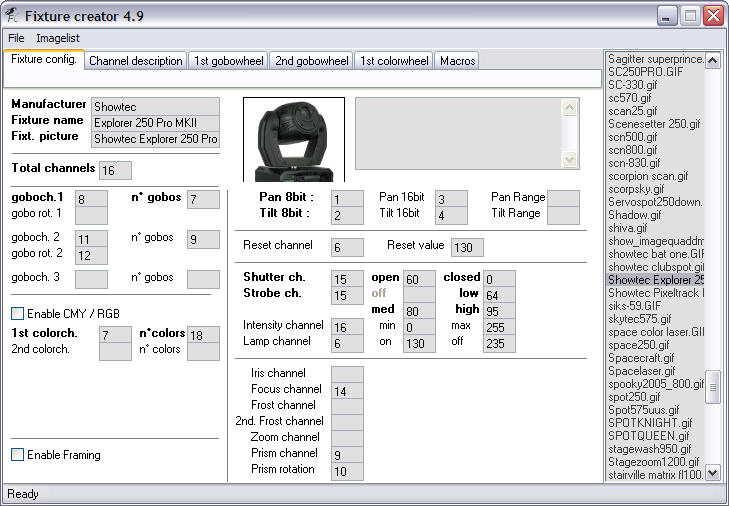Screen dimensions: 729x506
Task: Click the Tilt 16bit field showing 4
Action: coord(451,215)
